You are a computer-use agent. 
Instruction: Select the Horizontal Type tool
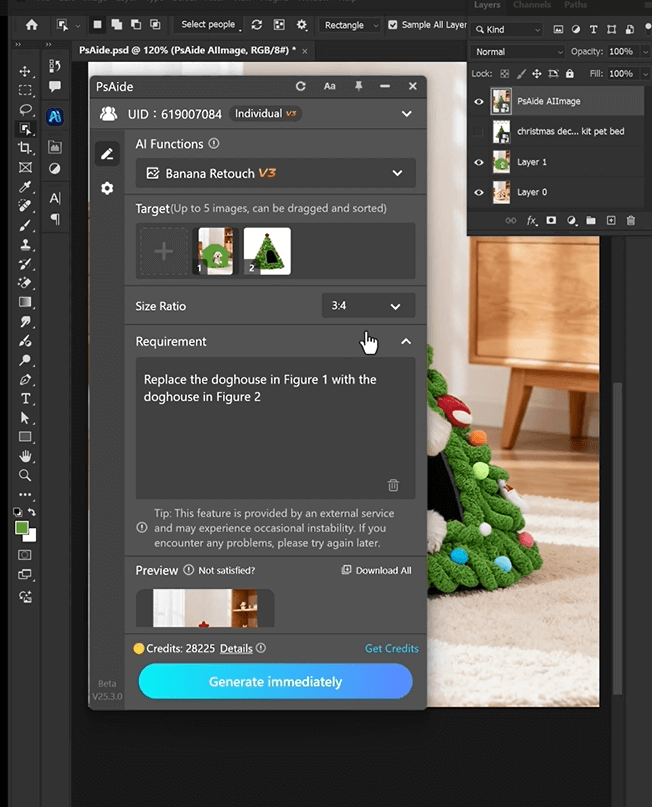[x=25, y=398]
